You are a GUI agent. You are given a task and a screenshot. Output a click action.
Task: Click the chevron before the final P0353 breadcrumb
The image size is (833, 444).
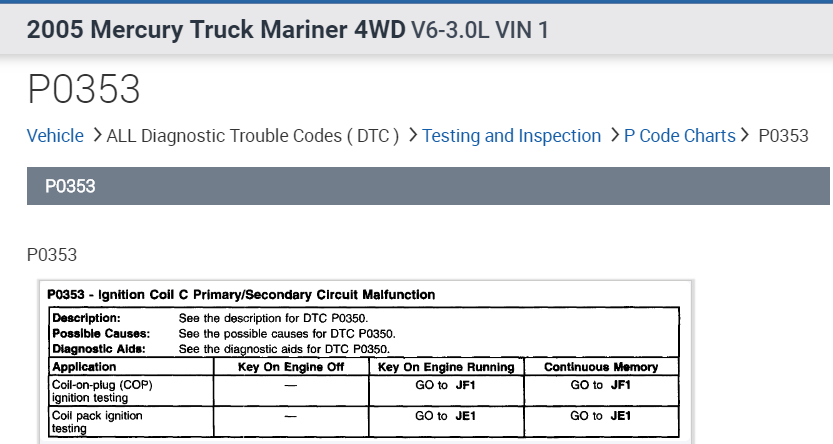click(746, 135)
